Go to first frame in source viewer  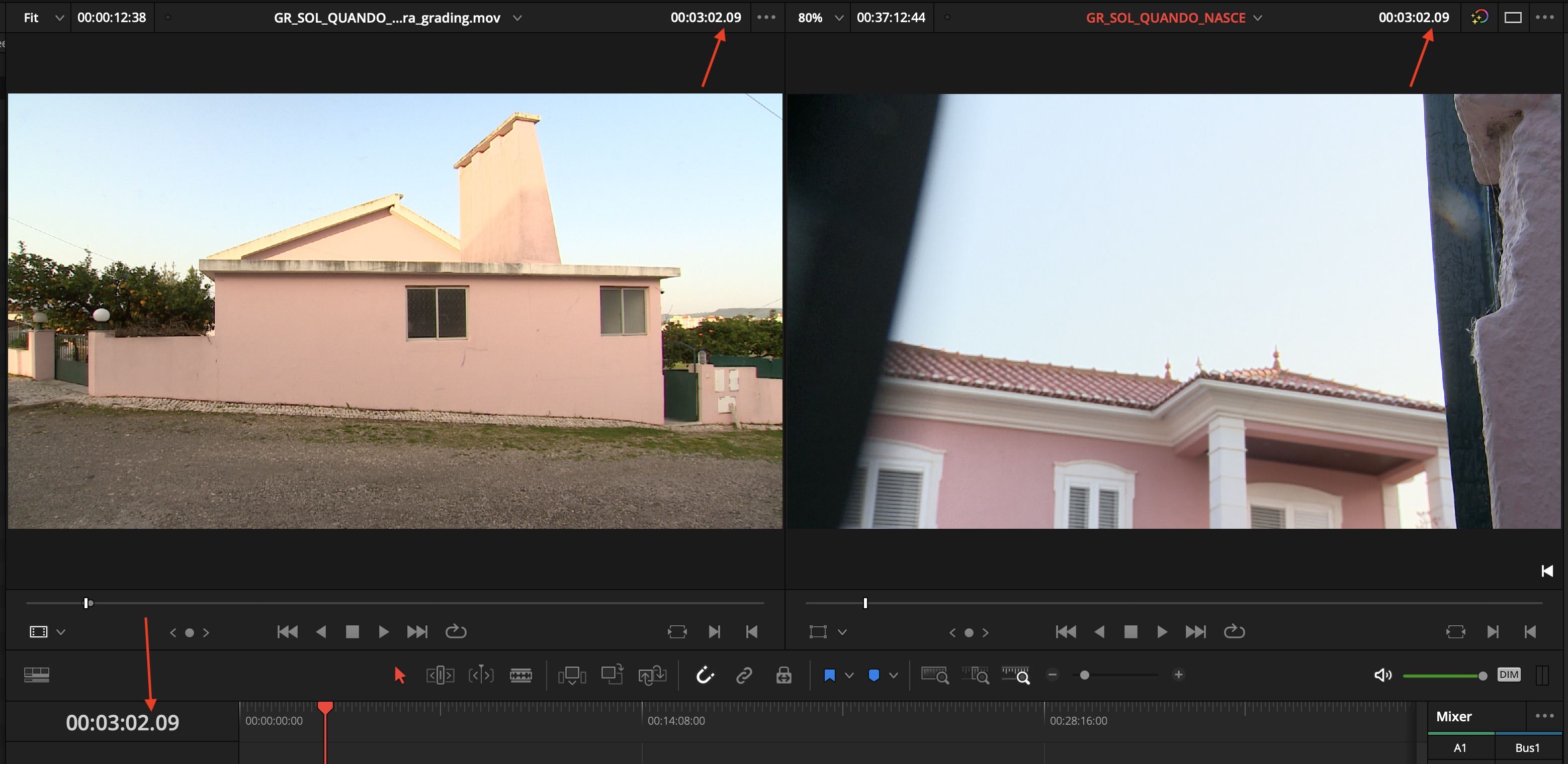287,632
